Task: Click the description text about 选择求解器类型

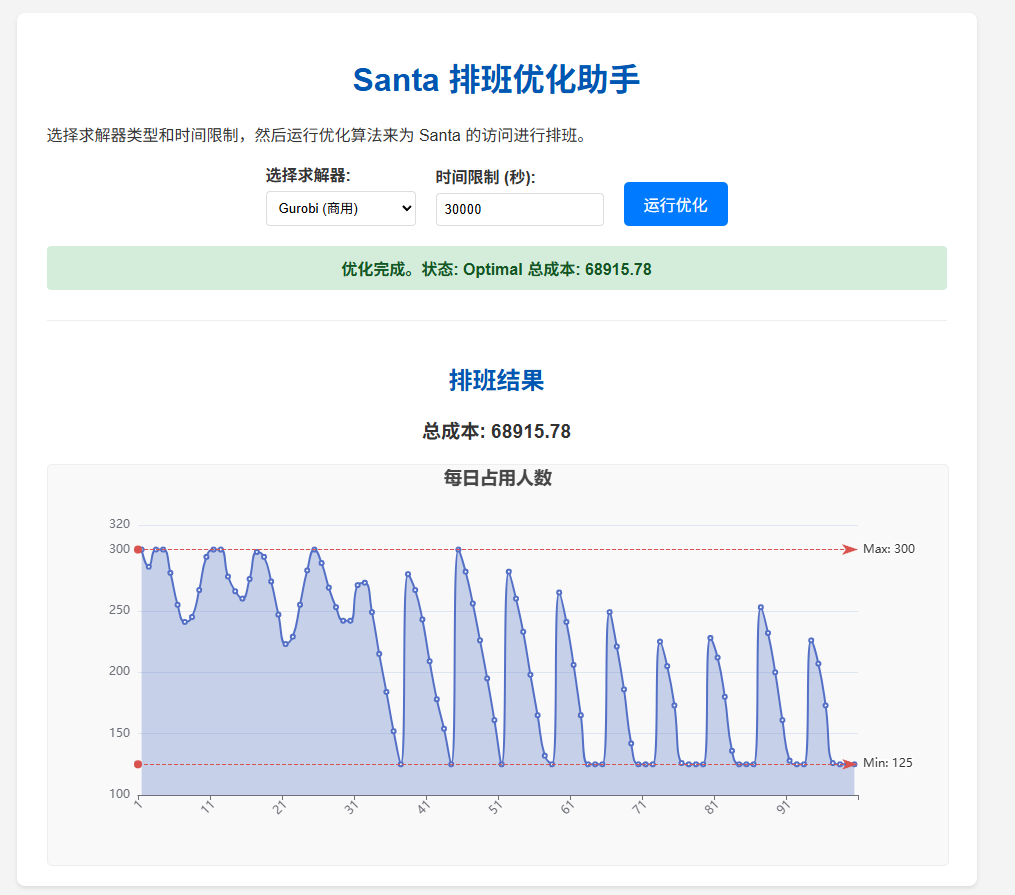Action: [317, 135]
